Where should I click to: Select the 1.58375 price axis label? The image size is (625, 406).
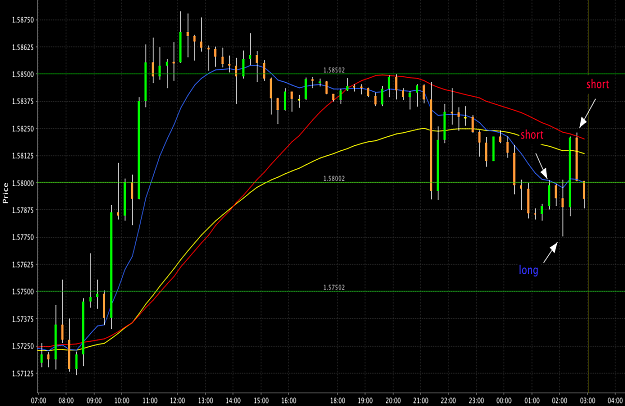23,101
